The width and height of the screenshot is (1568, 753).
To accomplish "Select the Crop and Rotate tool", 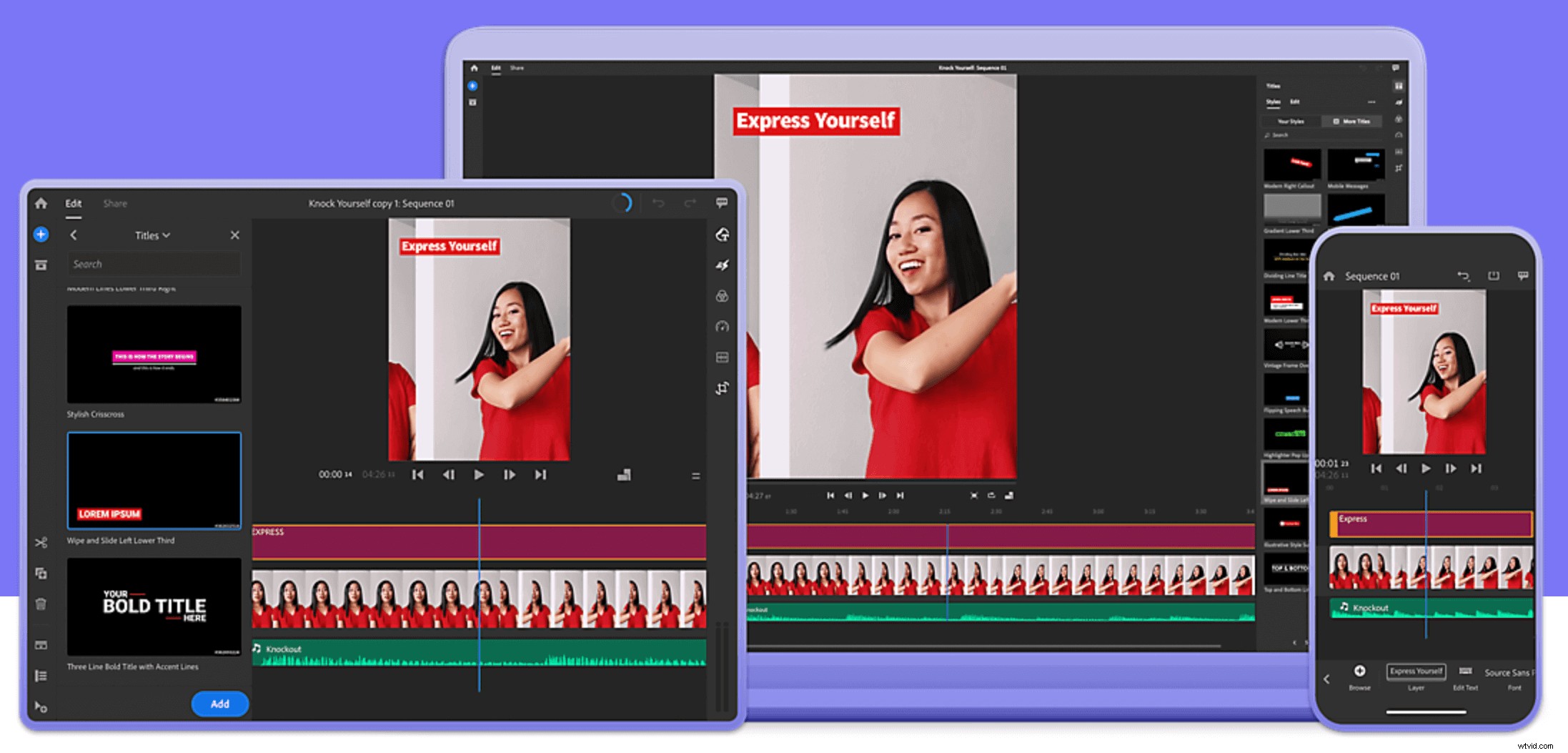I will point(722,387).
